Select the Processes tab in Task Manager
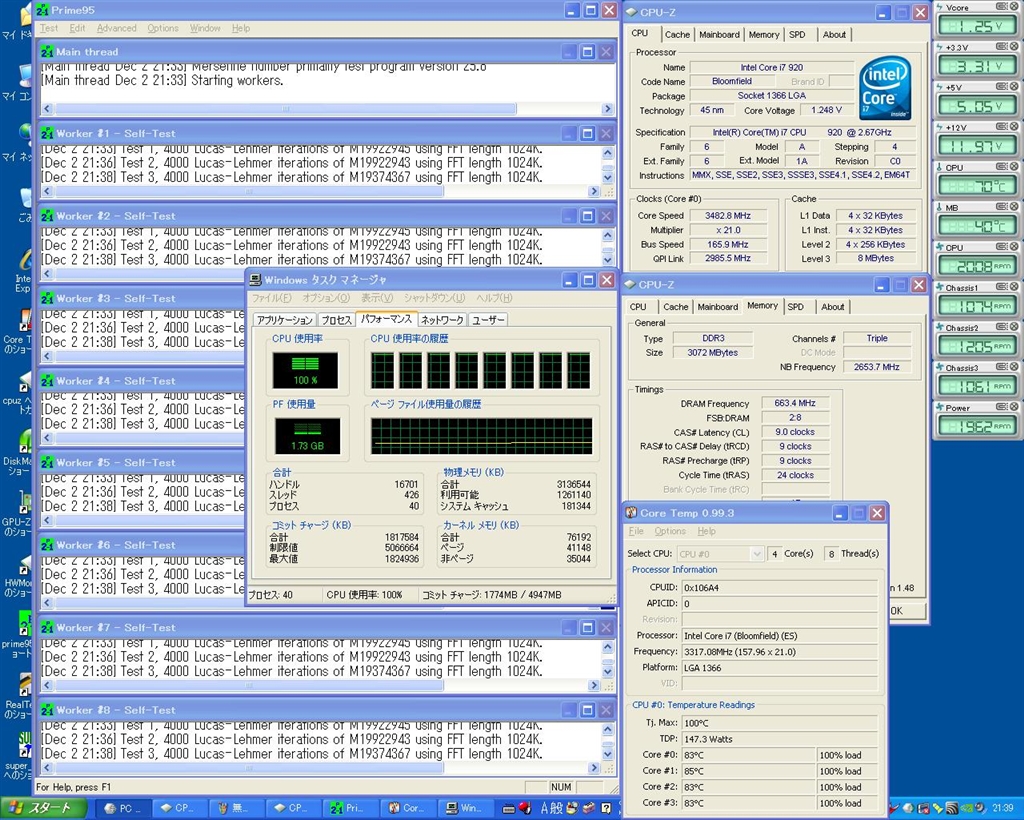 click(x=336, y=320)
